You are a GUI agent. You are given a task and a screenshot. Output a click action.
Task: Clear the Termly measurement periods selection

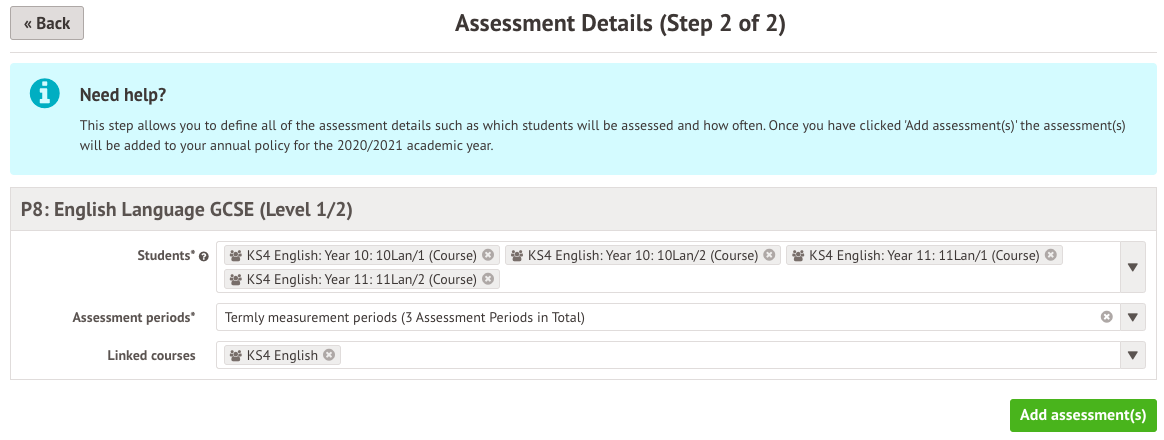(x=1107, y=318)
